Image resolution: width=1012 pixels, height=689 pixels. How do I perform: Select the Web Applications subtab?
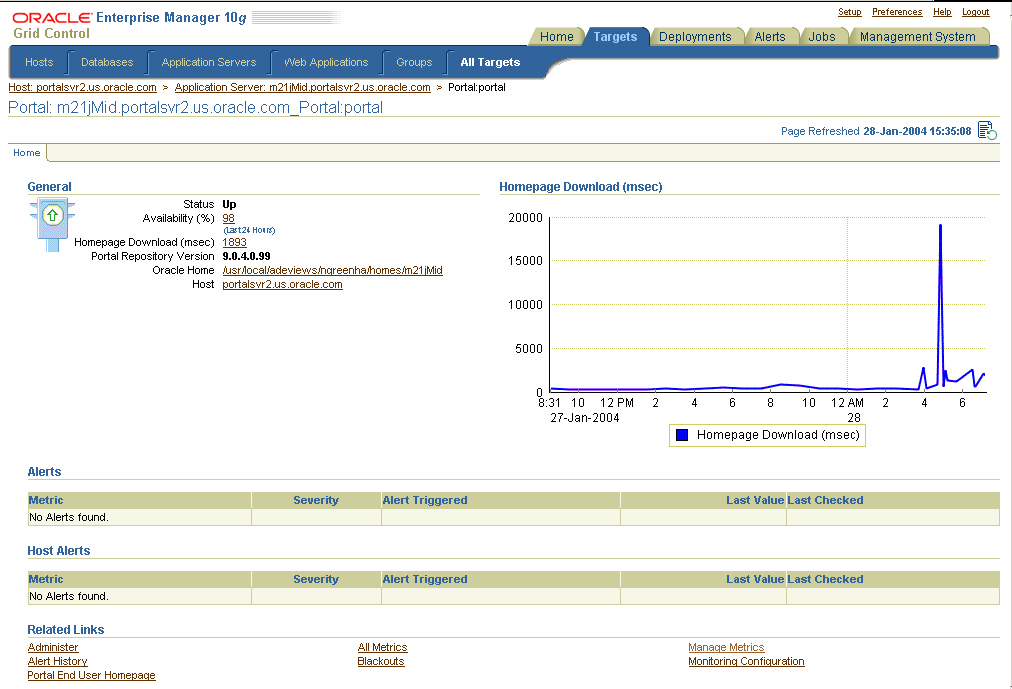point(326,62)
